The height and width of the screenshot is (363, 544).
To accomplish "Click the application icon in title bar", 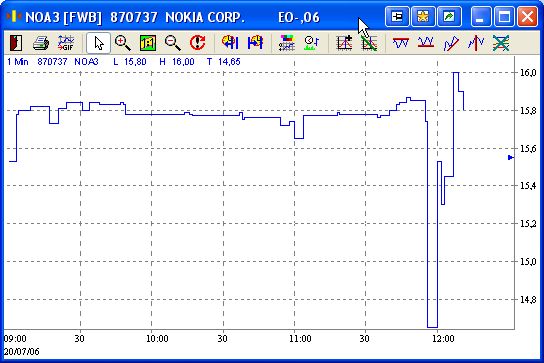I will [14, 16].
